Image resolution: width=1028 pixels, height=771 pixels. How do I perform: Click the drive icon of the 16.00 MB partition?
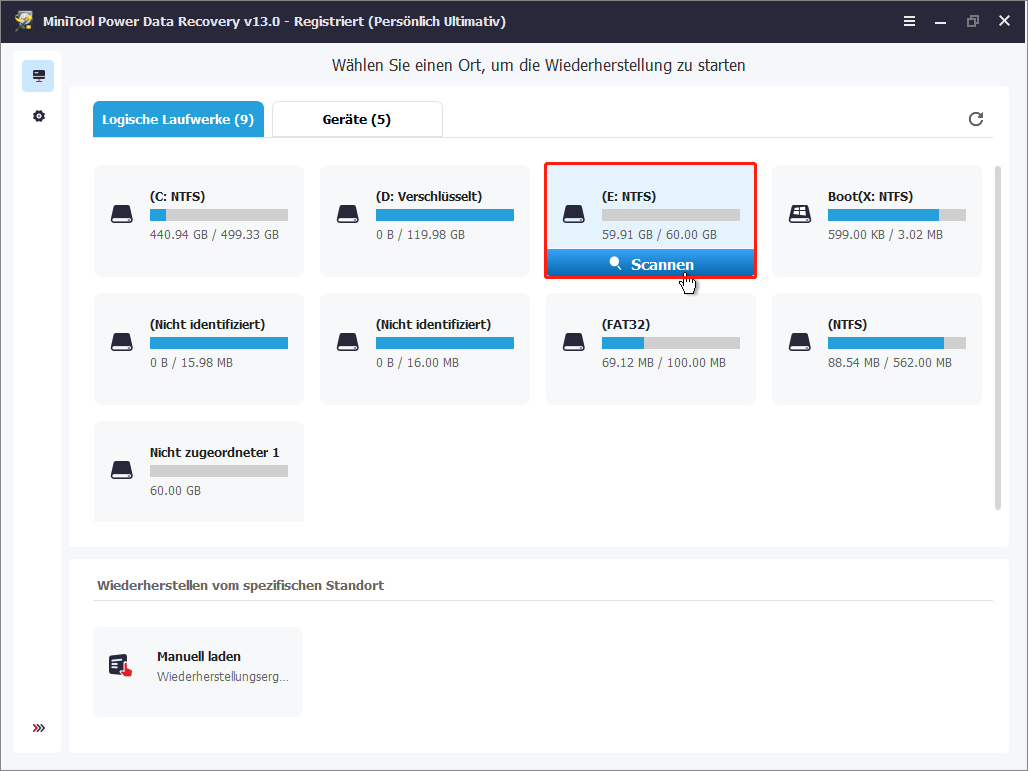click(x=347, y=342)
